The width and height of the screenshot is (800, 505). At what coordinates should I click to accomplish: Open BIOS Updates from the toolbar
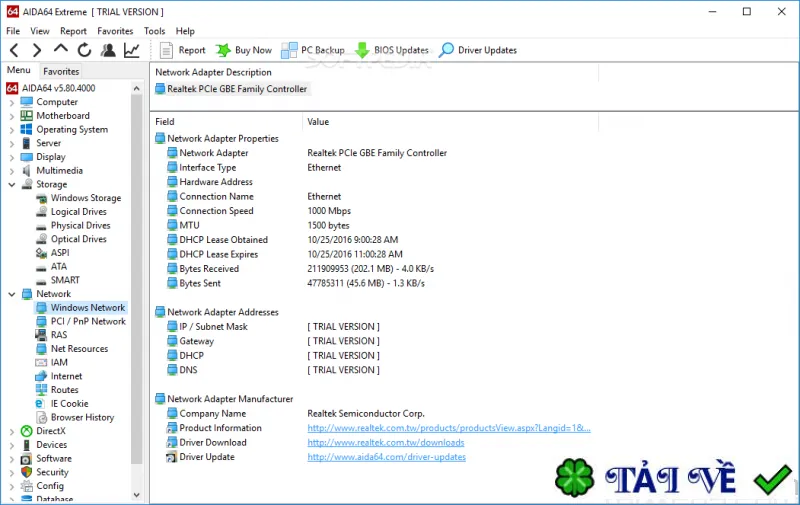coord(391,50)
